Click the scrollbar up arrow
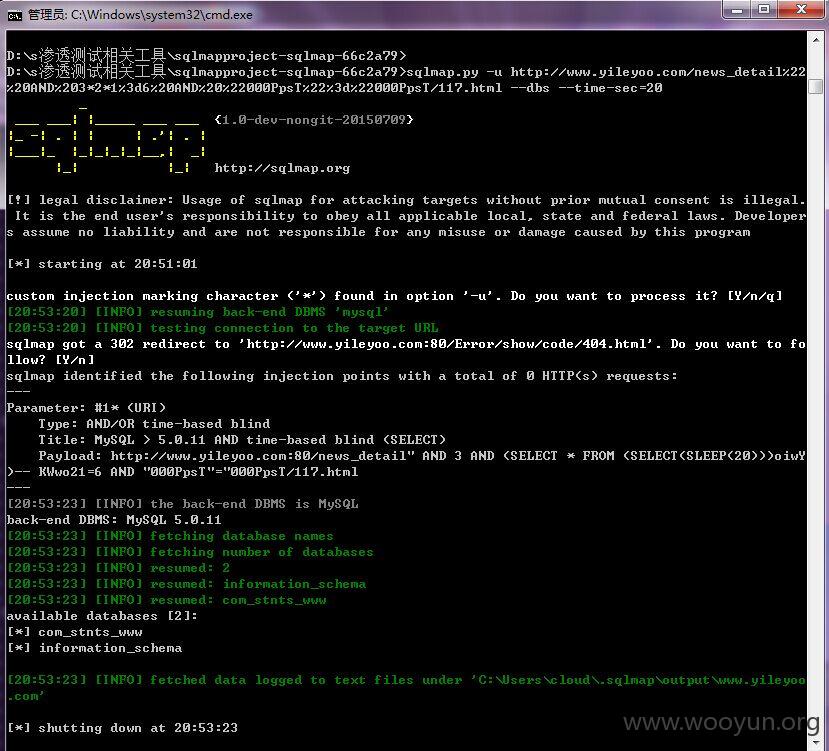The height and width of the screenshot is (751, 829). coord(815,39)
